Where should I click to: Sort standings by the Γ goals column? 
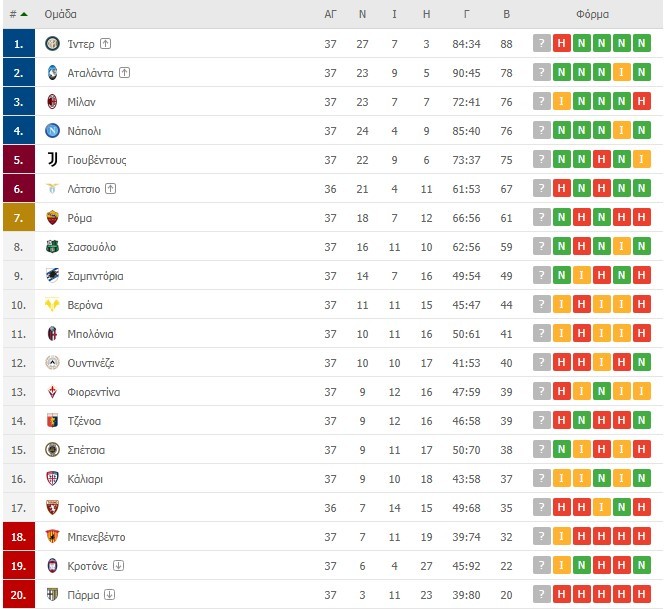[x=467, y=15]
